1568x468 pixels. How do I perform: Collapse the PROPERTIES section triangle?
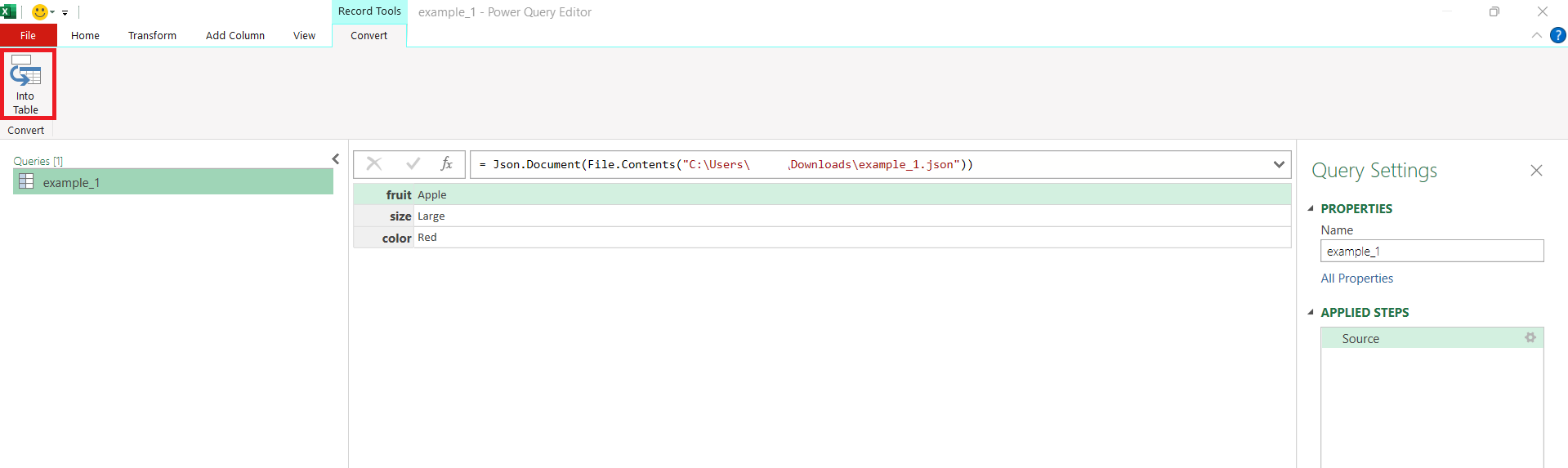point(1311,208)
